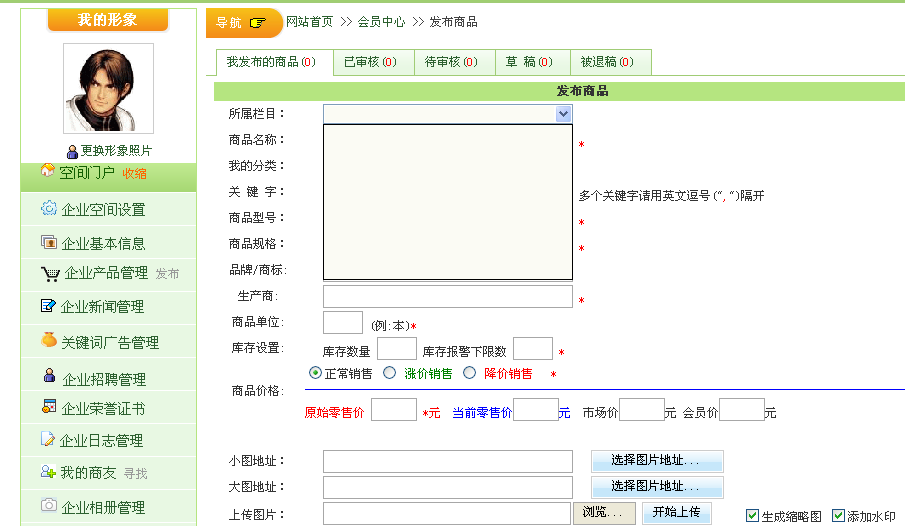Image resolution: width=905 pixels, height=526 pixels.
Task: Open 企业招聘管理 in the sidebar
Action: 104,379
